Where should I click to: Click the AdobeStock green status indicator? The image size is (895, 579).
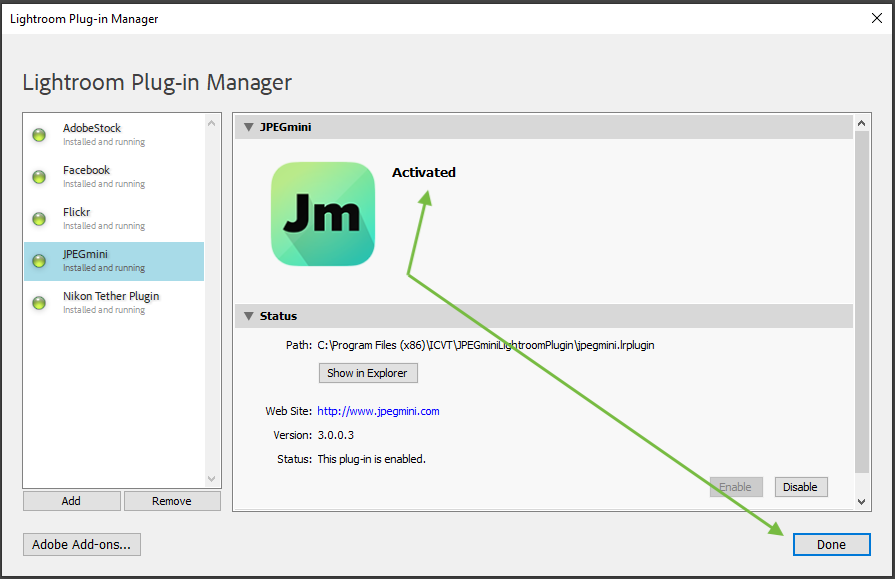[39, 135]
